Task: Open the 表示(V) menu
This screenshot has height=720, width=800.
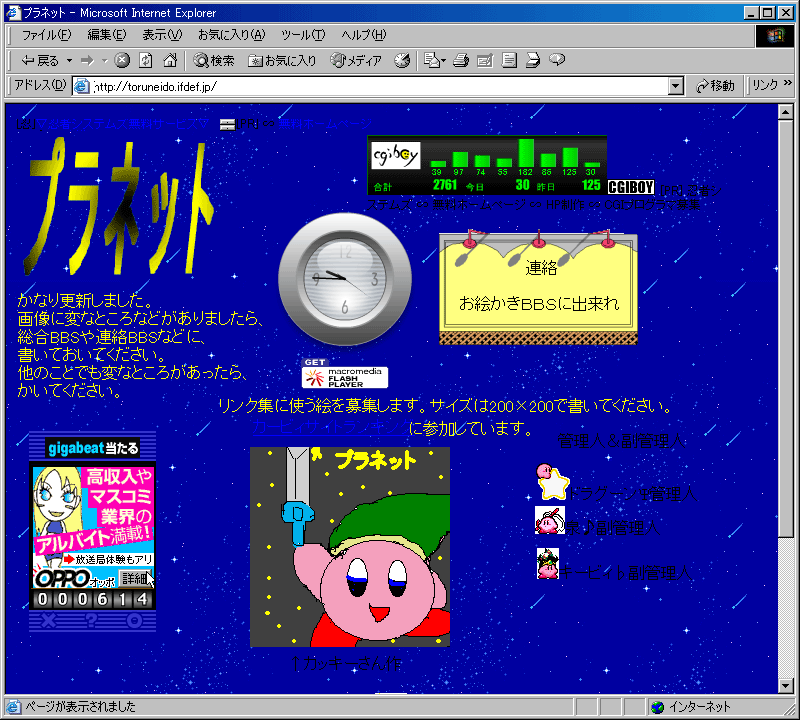Action: tap(162, 35)
